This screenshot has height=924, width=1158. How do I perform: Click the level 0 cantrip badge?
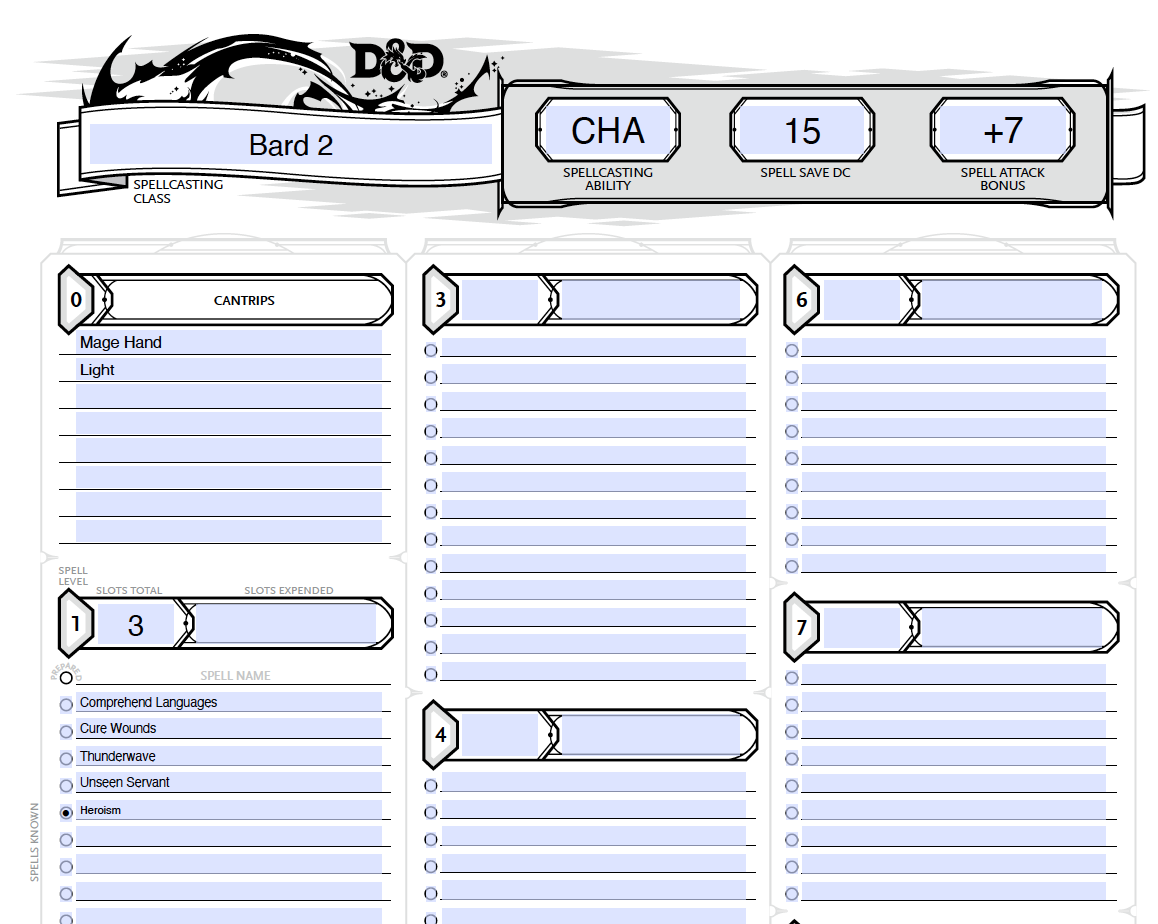point(75,299)
